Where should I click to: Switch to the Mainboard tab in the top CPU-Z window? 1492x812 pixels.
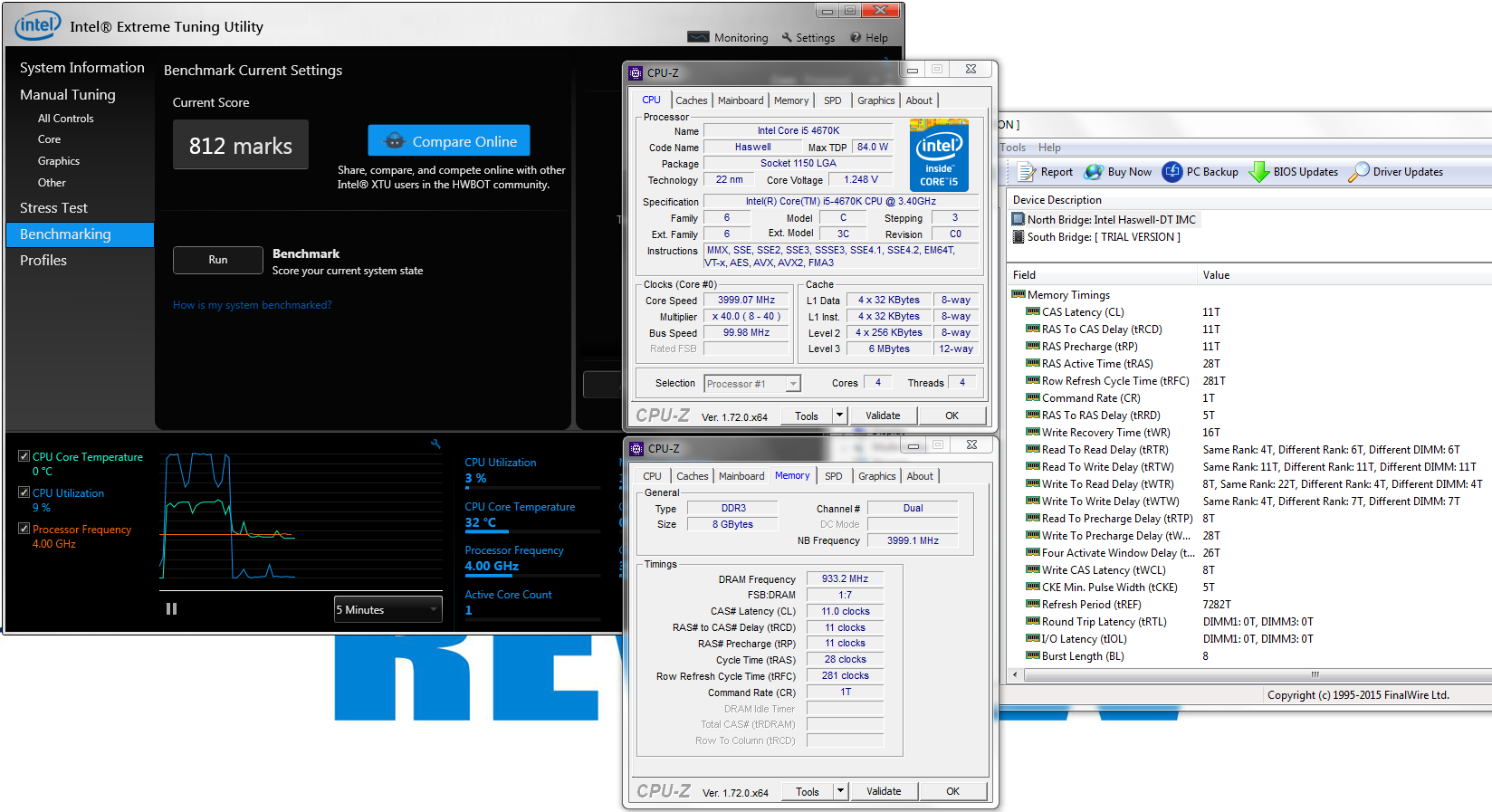[x=740, y=100]
